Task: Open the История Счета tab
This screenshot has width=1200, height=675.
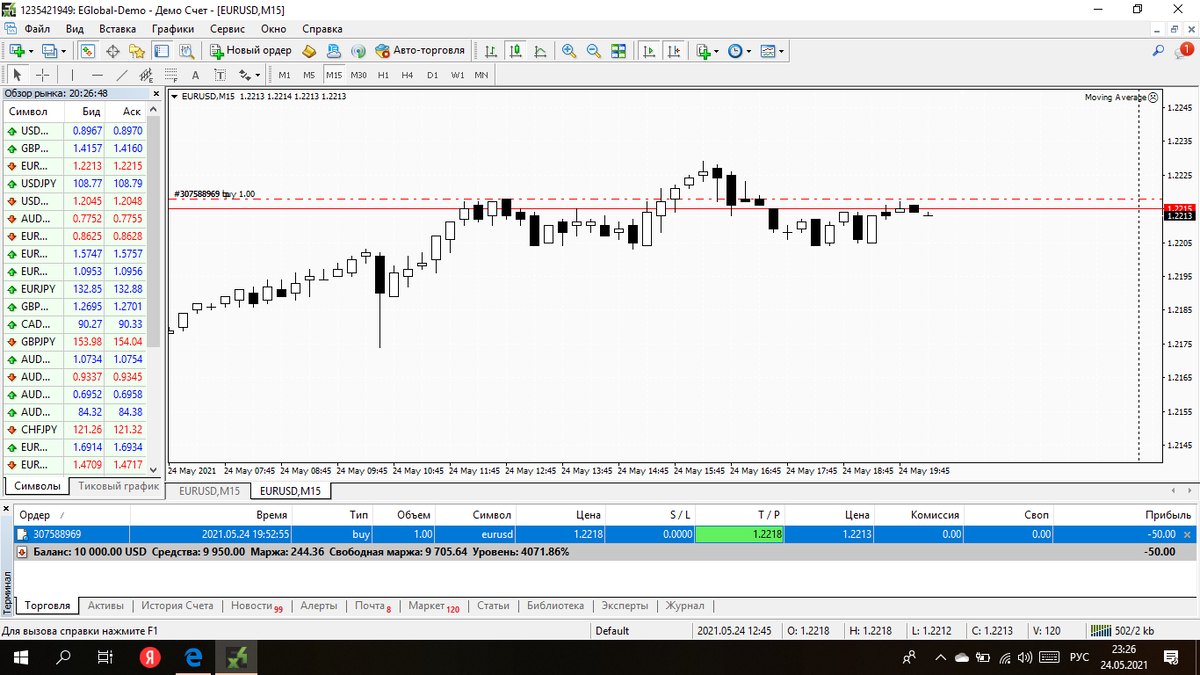Action: 177,605
